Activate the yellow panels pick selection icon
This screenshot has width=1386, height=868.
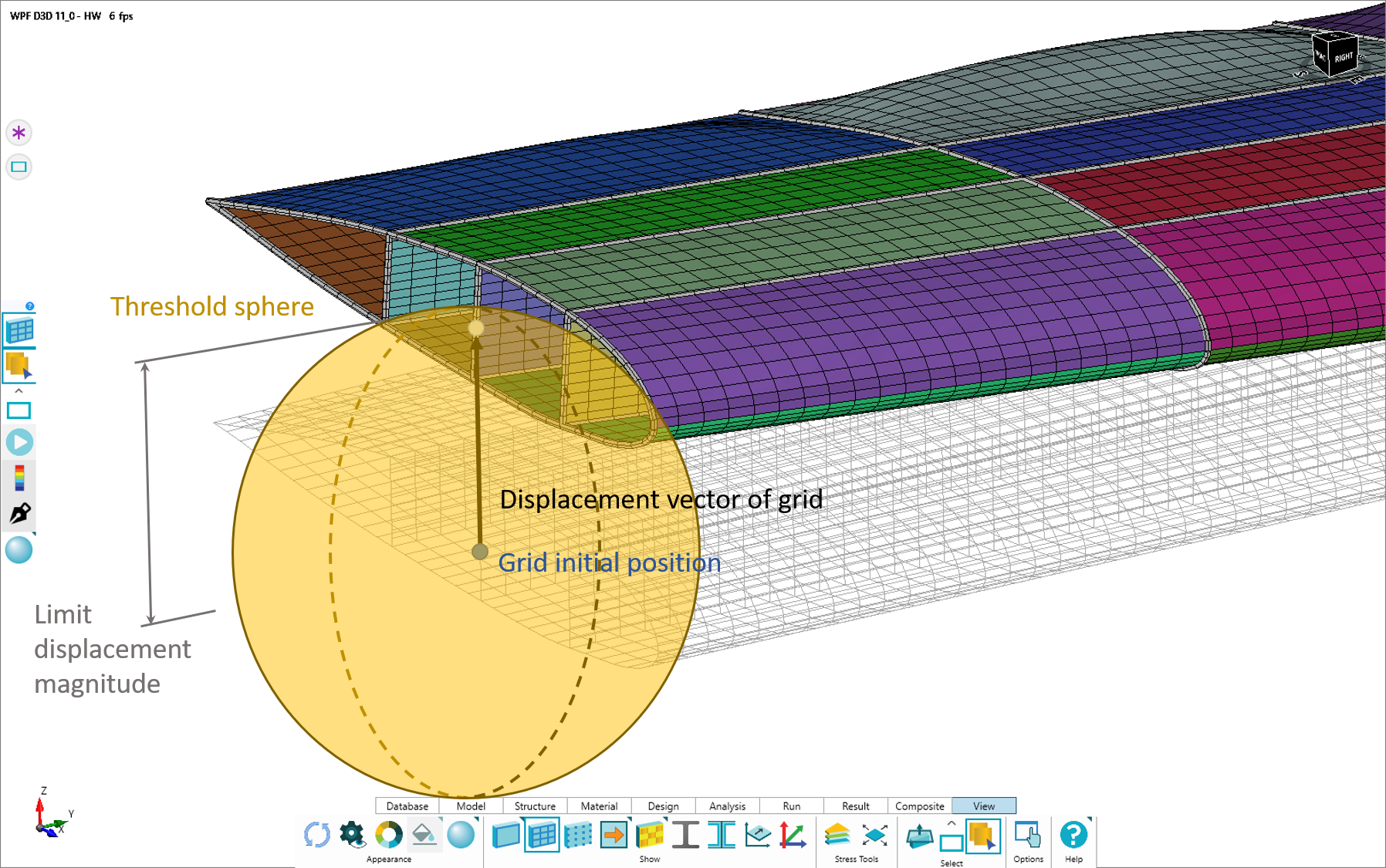click(983, 836)
